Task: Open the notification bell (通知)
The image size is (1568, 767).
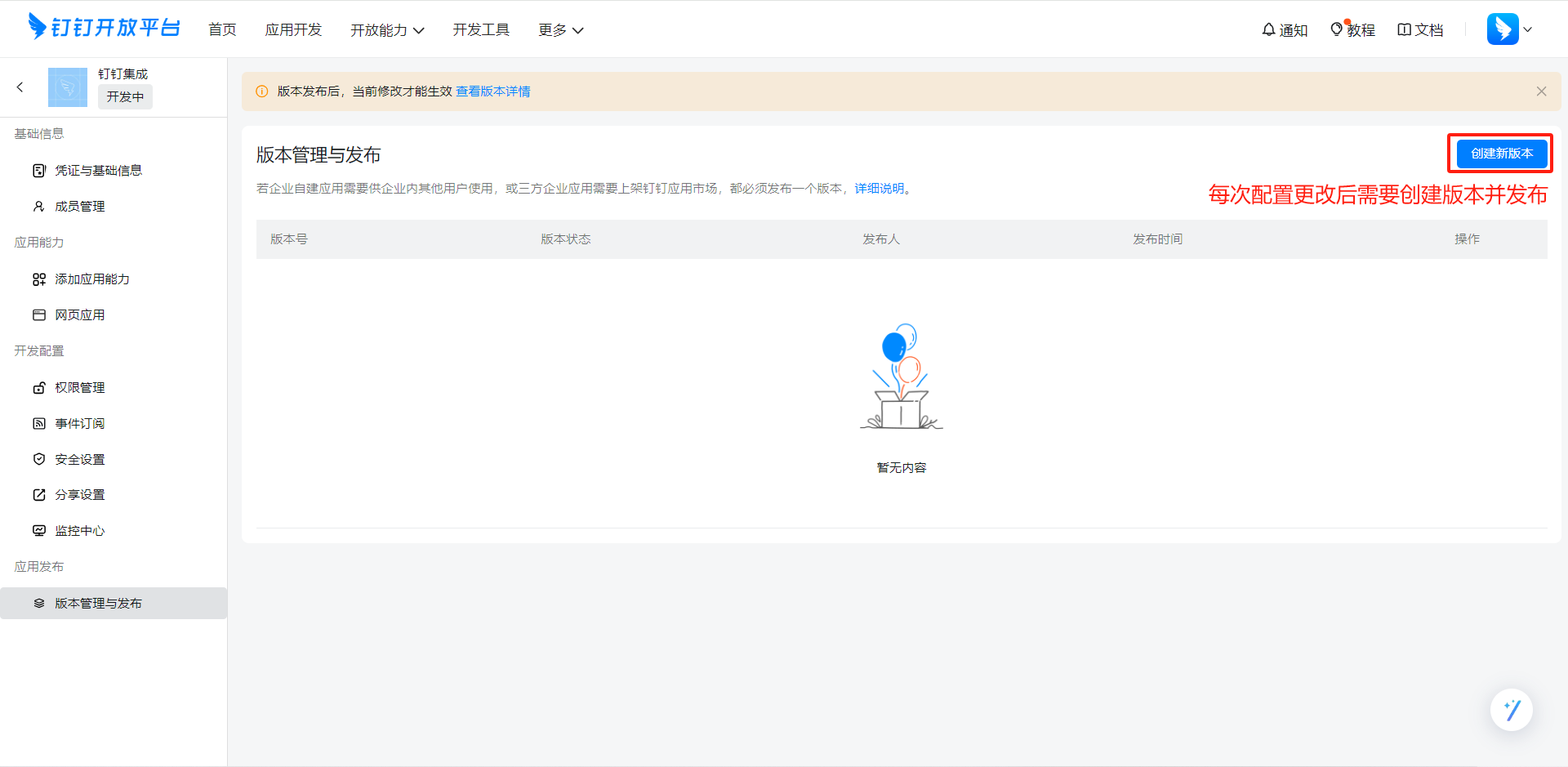Action: [x=1284, y=30]
